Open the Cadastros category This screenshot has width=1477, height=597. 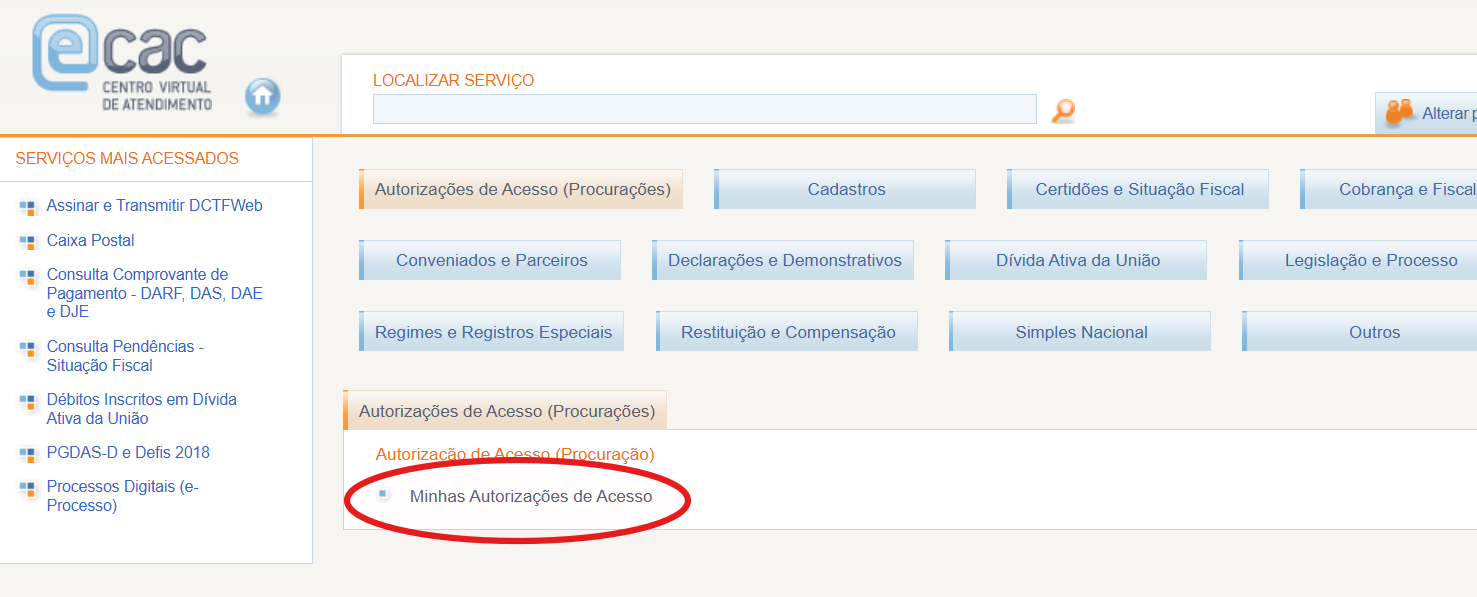coord(846,189)
